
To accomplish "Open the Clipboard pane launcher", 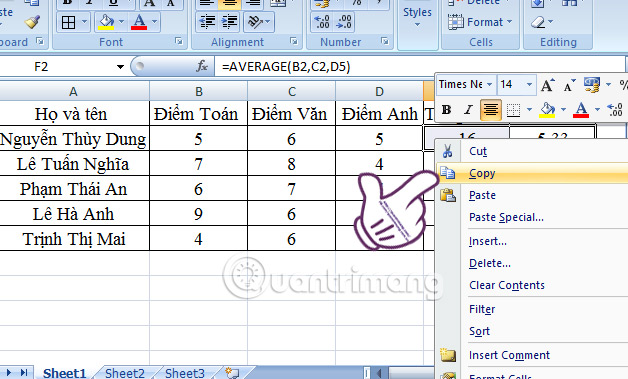I will 40,41.
